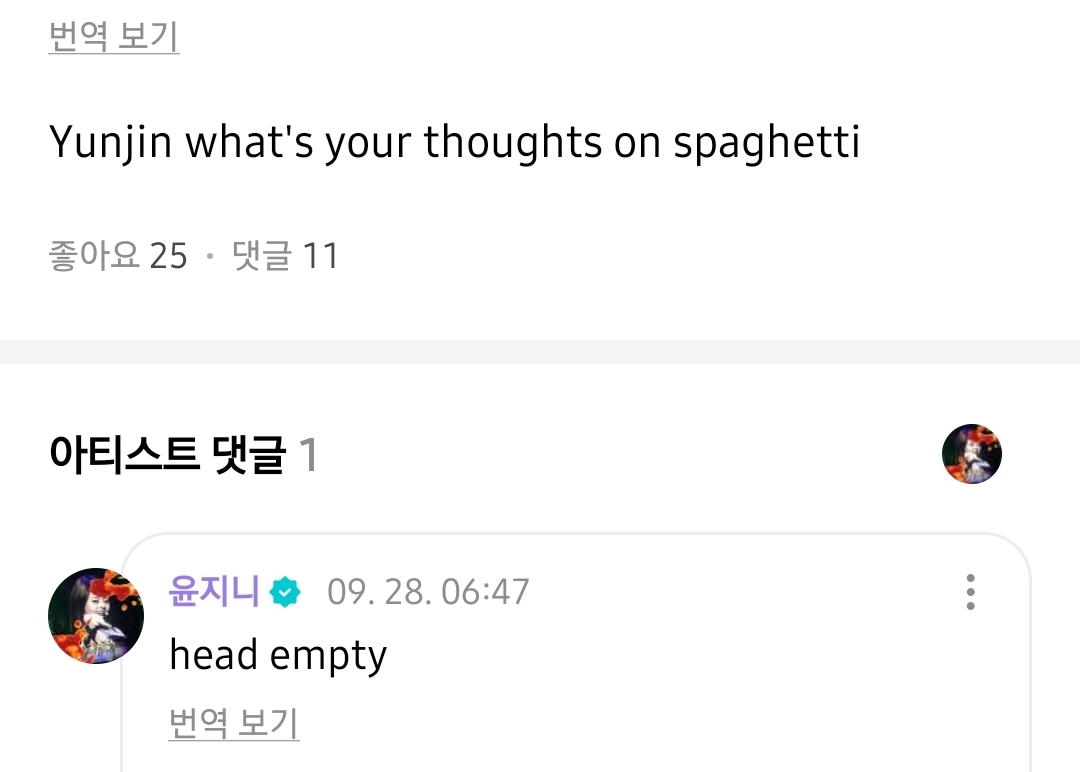Tap the comment count number 11

[x=320, y=257]
